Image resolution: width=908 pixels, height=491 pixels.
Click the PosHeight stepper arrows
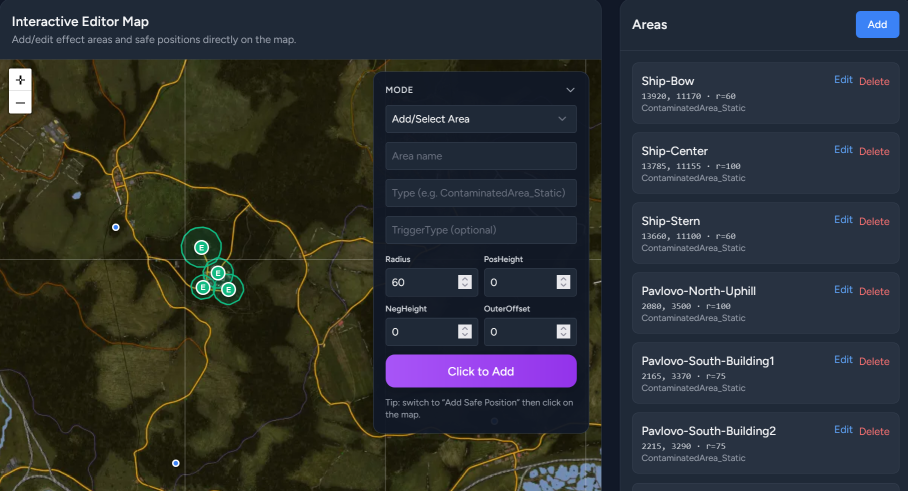pyautogui.click(x=564, y=282)
